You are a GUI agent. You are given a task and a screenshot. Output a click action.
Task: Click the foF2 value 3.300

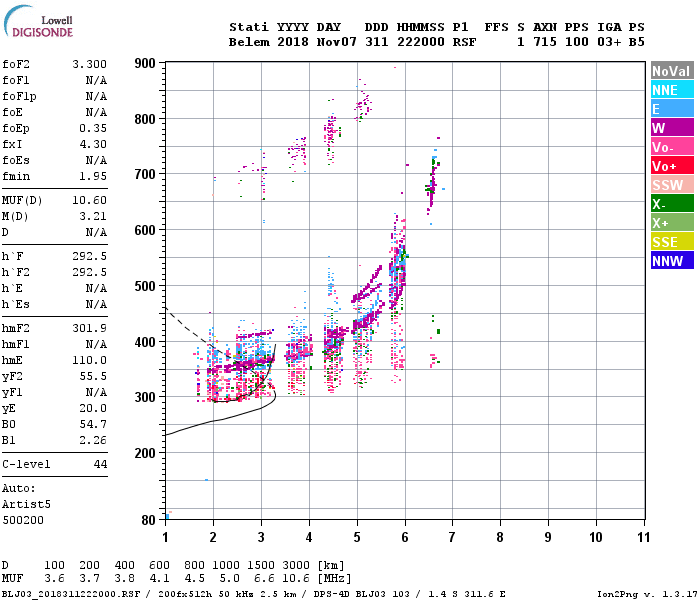click(x=90, y=64)
